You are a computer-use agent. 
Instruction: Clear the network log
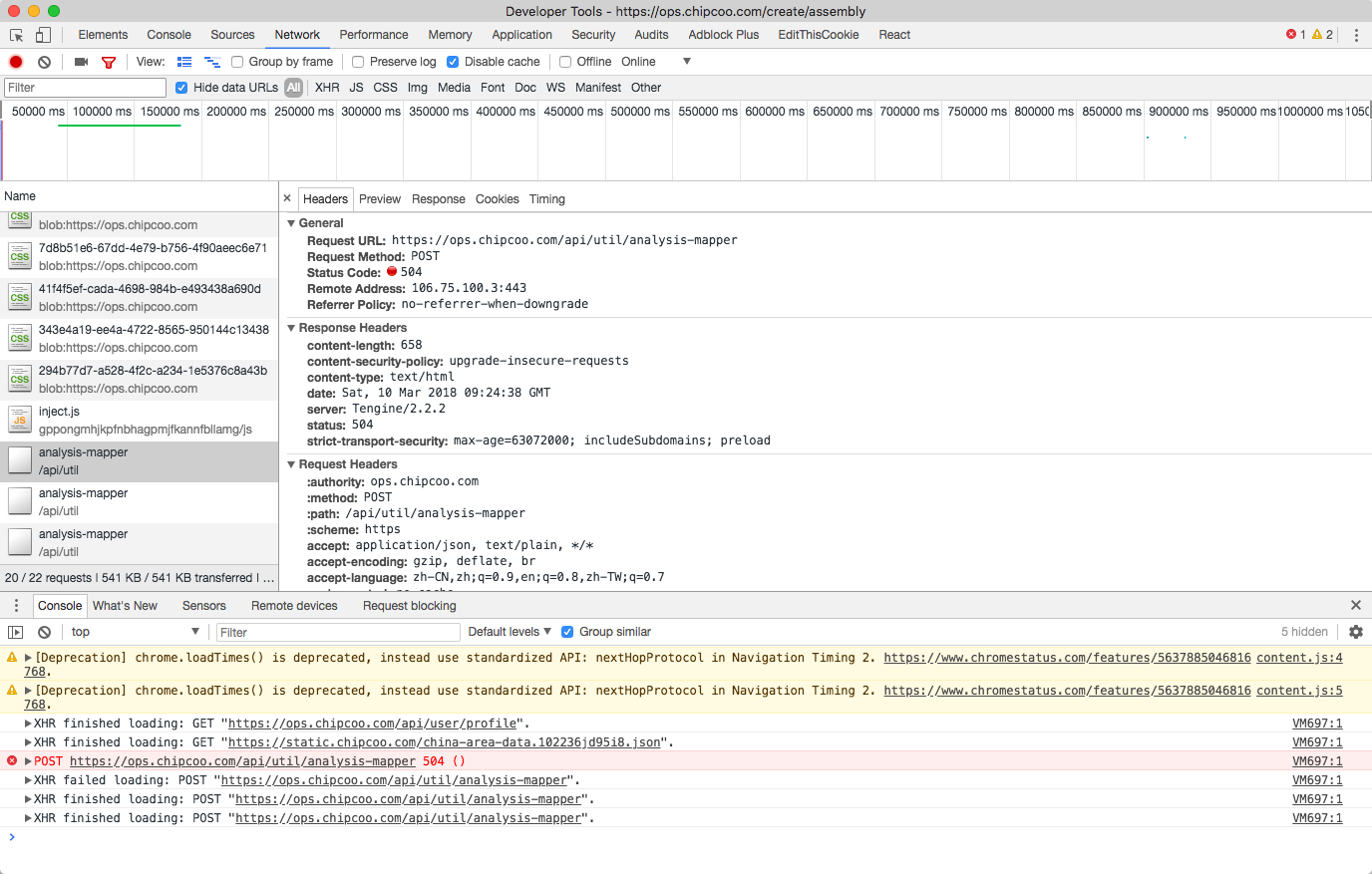pyautogui.click(x=44, y=62)
